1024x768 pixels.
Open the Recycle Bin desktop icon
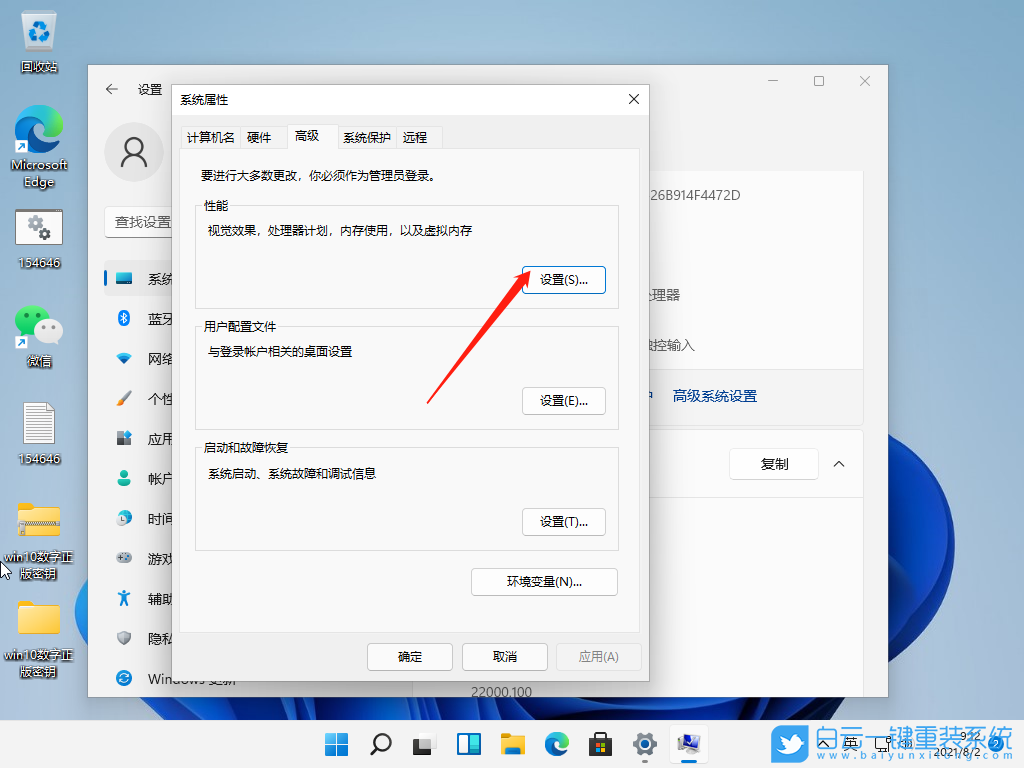[x=38, y=30]
